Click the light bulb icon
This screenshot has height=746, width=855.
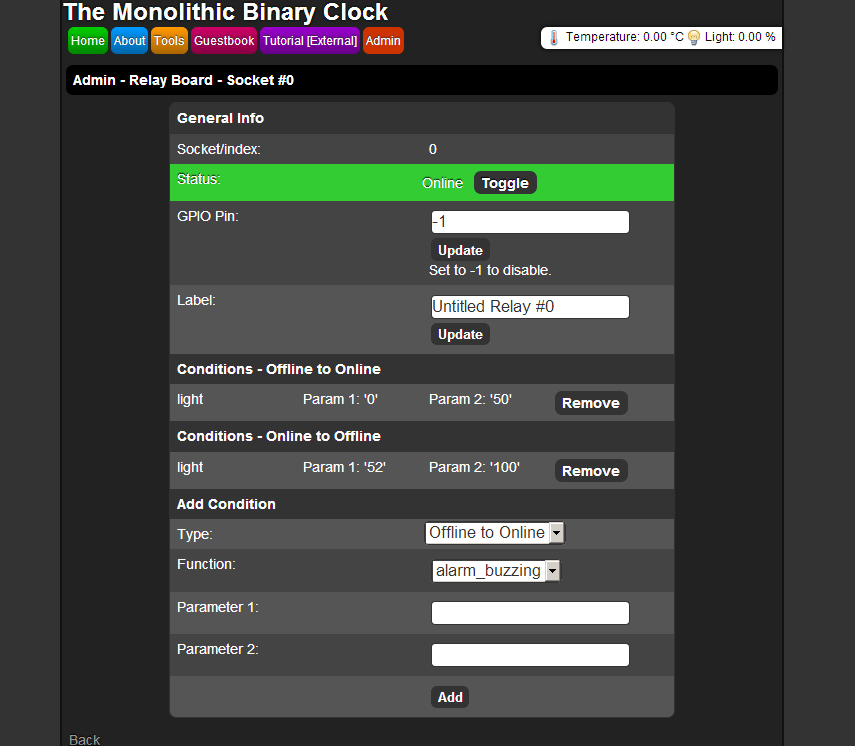point(694,38)
